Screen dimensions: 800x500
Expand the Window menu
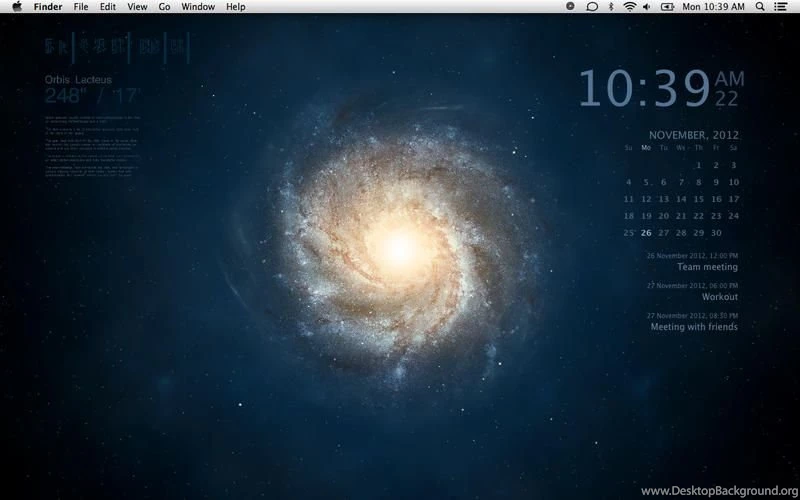[198, 6]
